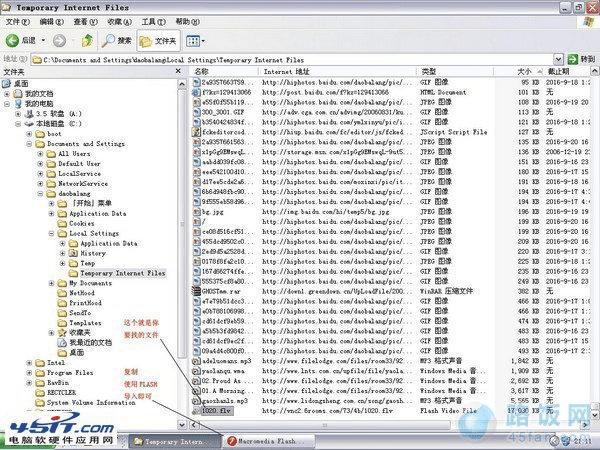Collapse the Local Disk (C:) node
The height and width of the screenshot is (450, 600).
(18, 124)
